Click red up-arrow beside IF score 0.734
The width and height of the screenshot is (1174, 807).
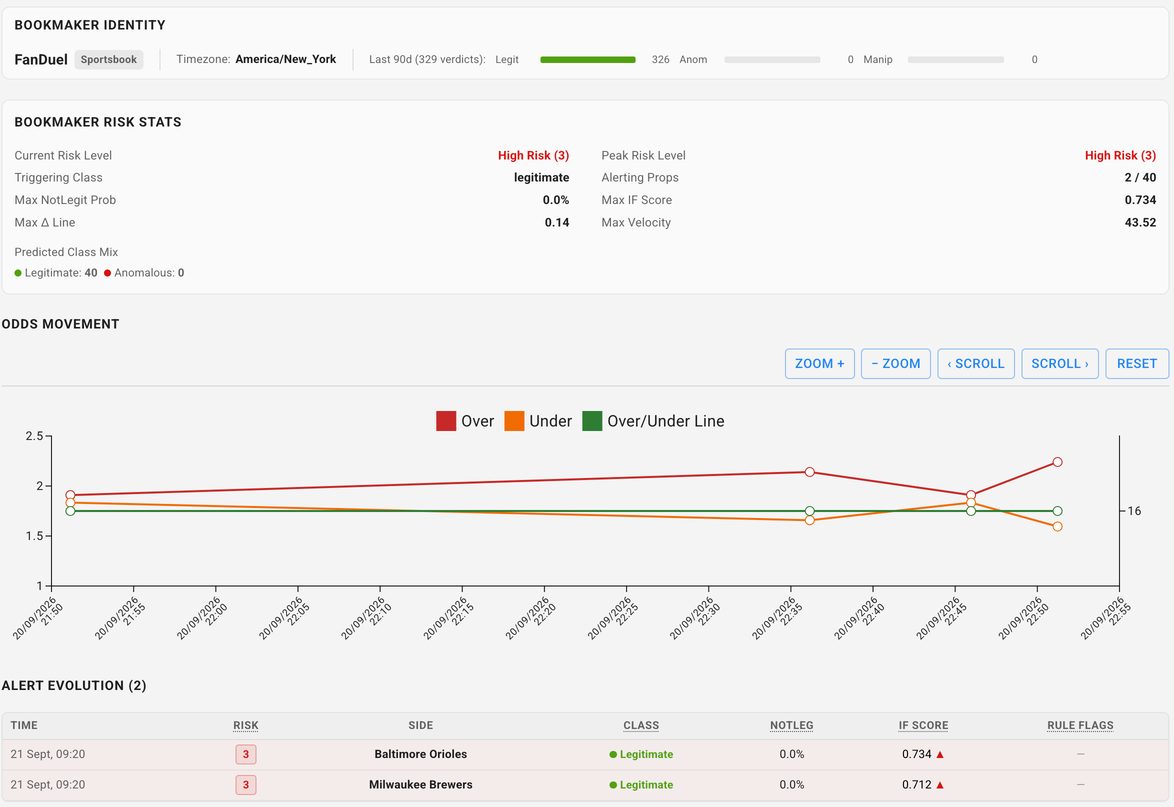940,755
